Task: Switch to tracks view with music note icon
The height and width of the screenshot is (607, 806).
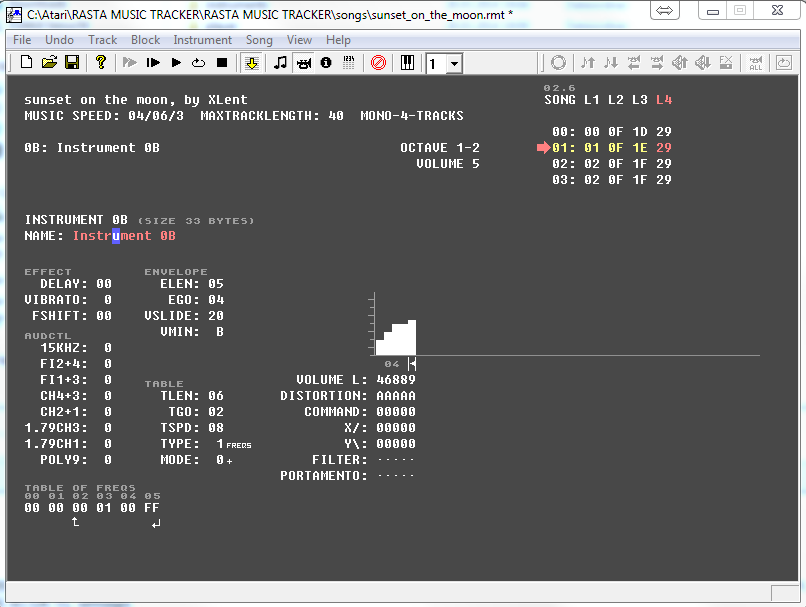Action: tap(280, 63)
